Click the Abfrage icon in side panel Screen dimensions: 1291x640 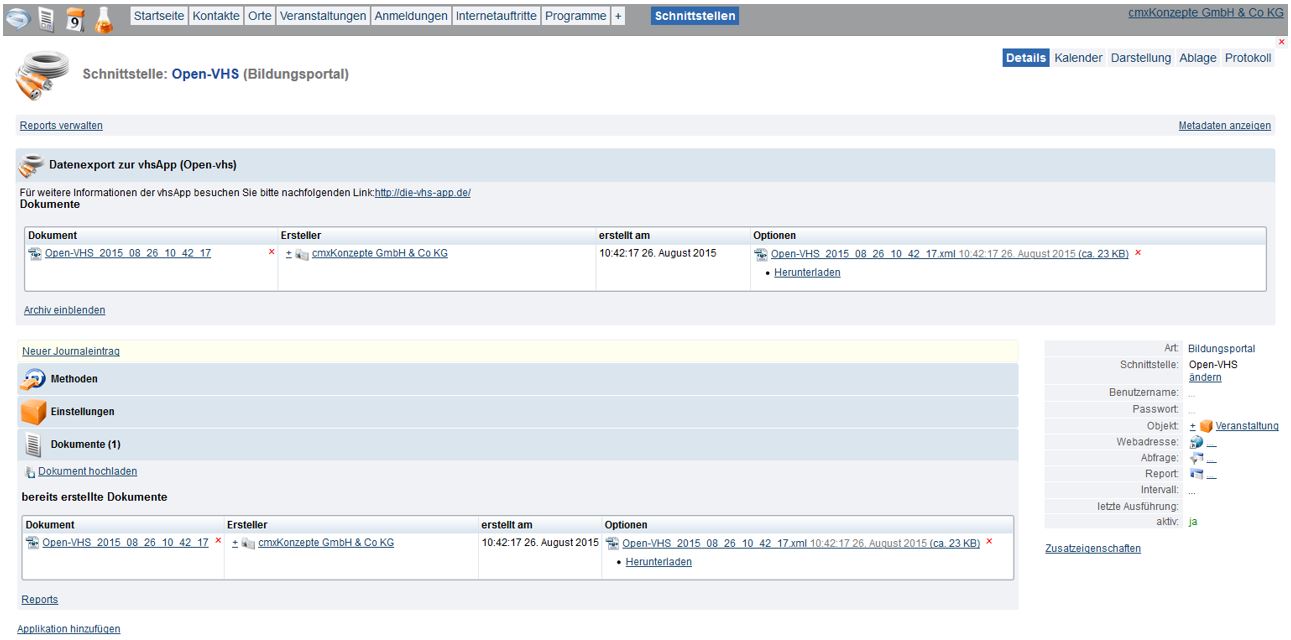[x=1196, y=458]
